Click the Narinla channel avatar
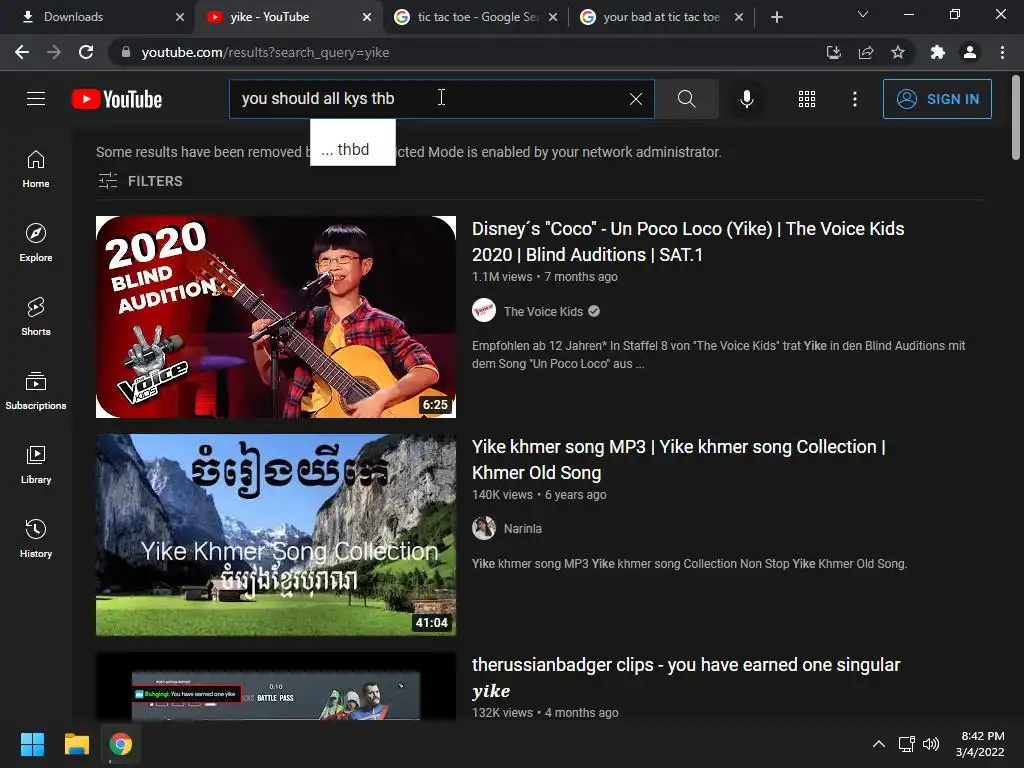 [x=484, y=528]
